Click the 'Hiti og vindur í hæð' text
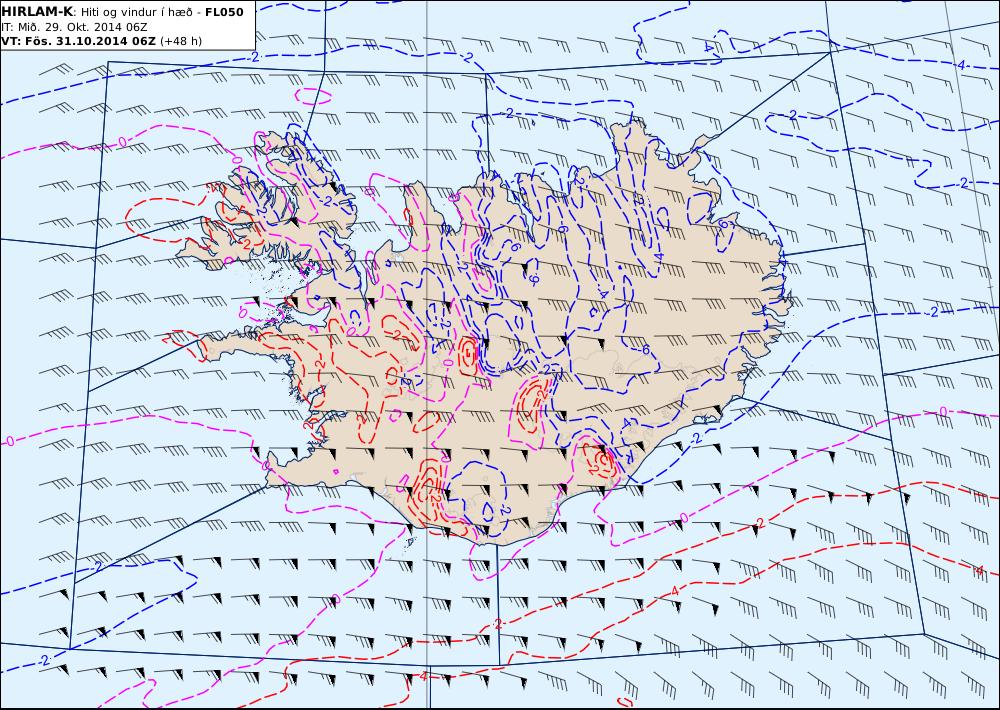This screenshot has height=710, width=1000. point(136,12)
